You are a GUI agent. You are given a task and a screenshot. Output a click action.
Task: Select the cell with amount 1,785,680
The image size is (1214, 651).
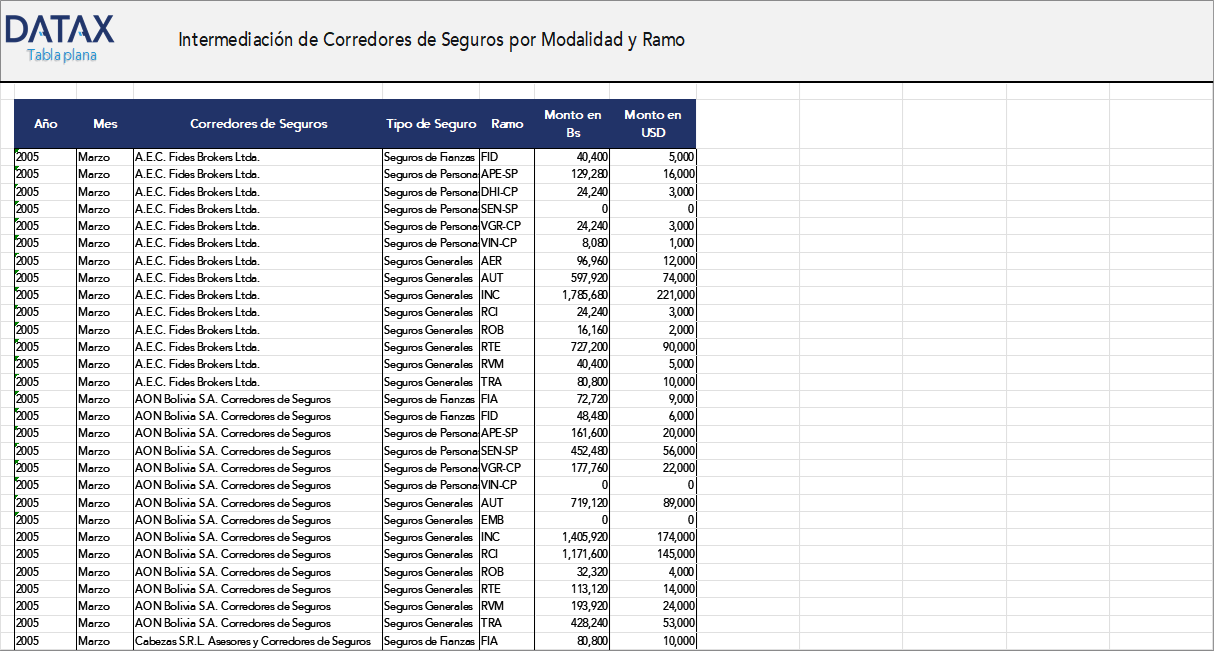[572, 295]
